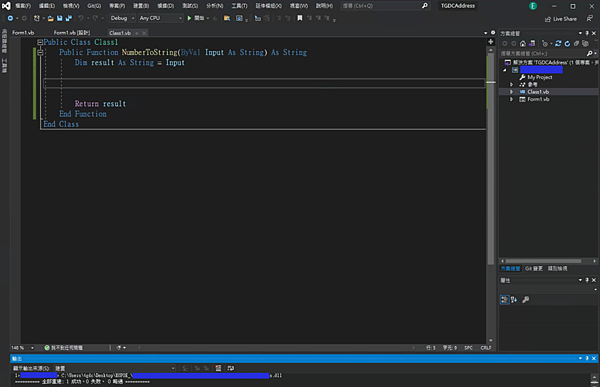The image size is (600, 387).
Task: Open the first menu item in menu bar
Action: (x=23, y=6)
